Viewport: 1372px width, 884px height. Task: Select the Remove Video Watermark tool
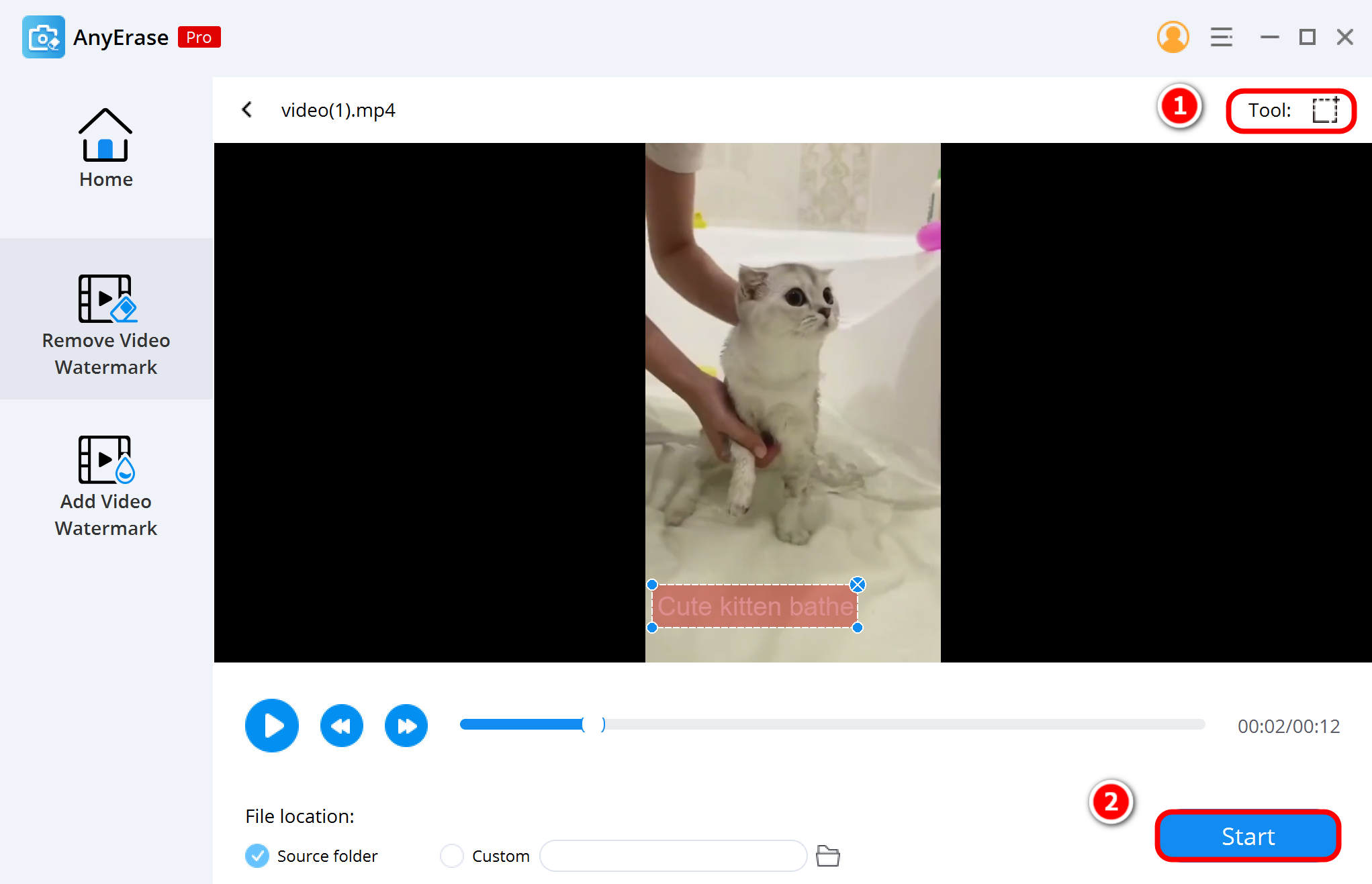pos(105,321)
